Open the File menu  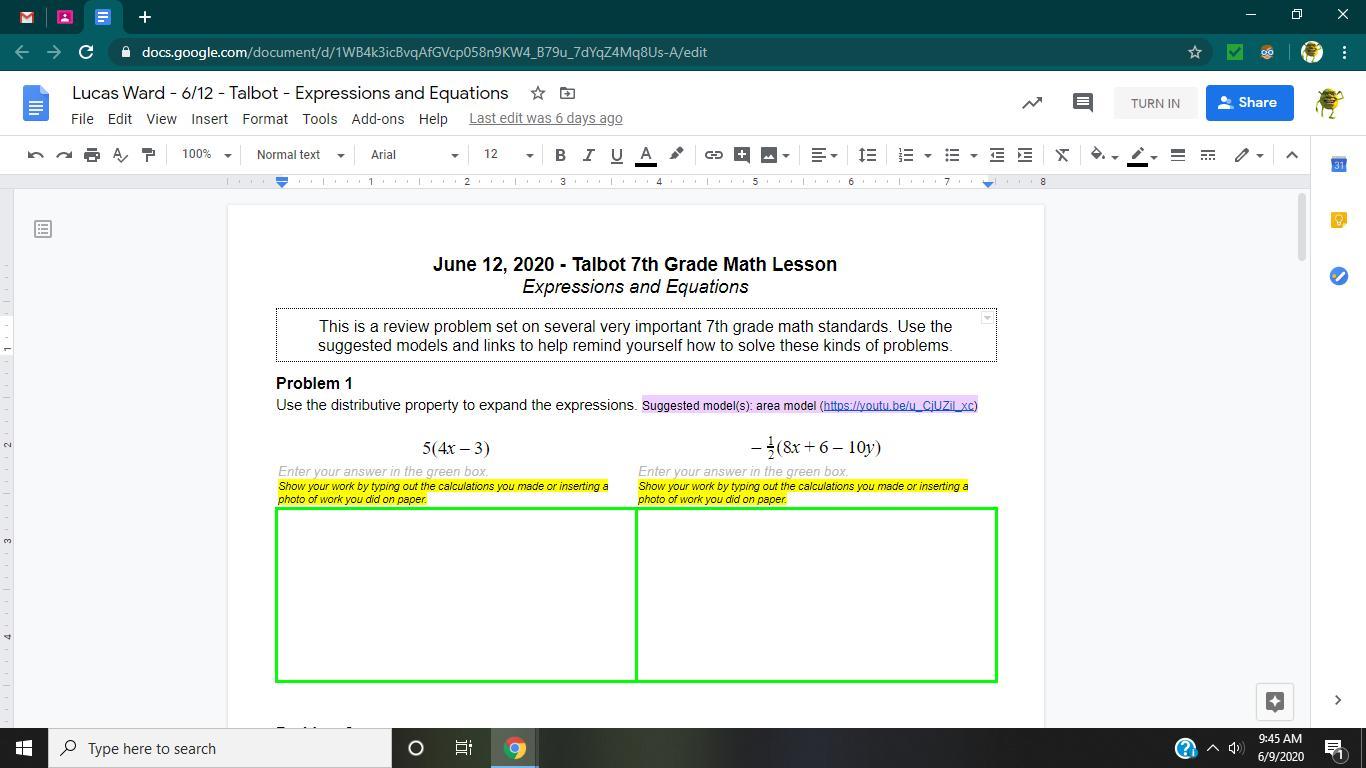pyautogui.click(x=82, y=118)
